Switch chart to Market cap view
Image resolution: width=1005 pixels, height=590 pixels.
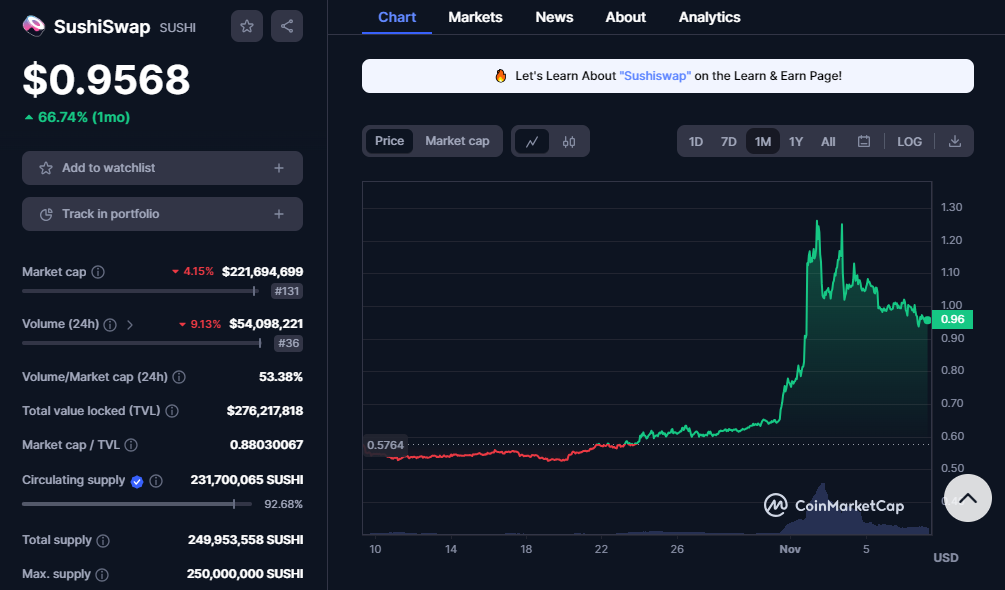(457, 141)
